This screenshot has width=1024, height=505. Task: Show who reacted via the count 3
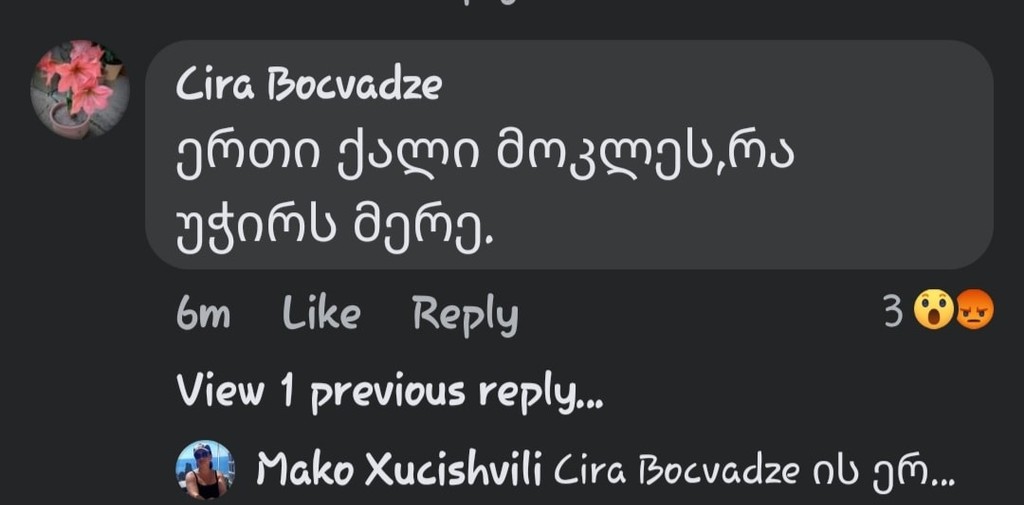point(893,312)
